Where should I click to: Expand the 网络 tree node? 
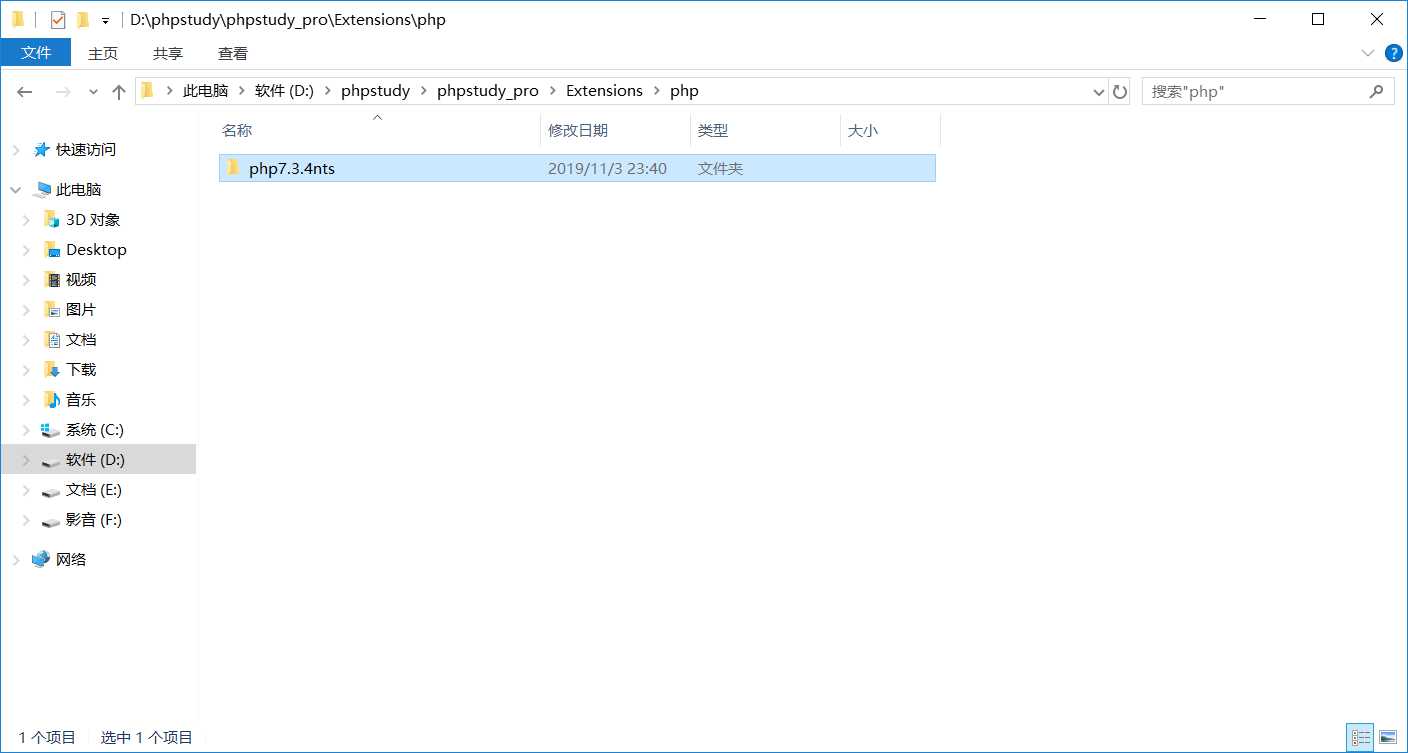(16, 560)
